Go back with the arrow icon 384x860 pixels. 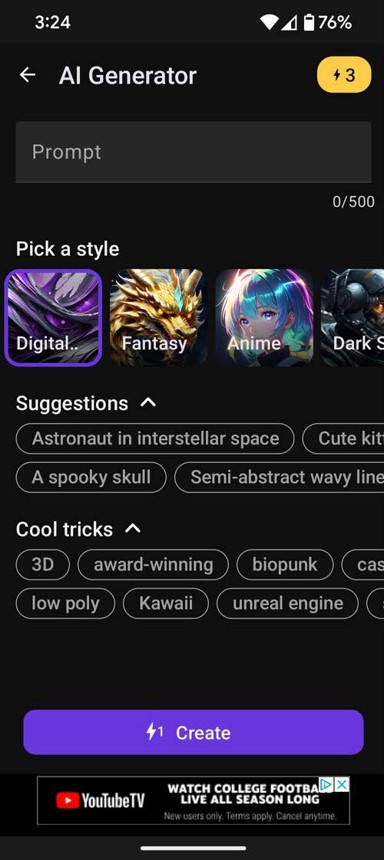(x=27, y=75)
